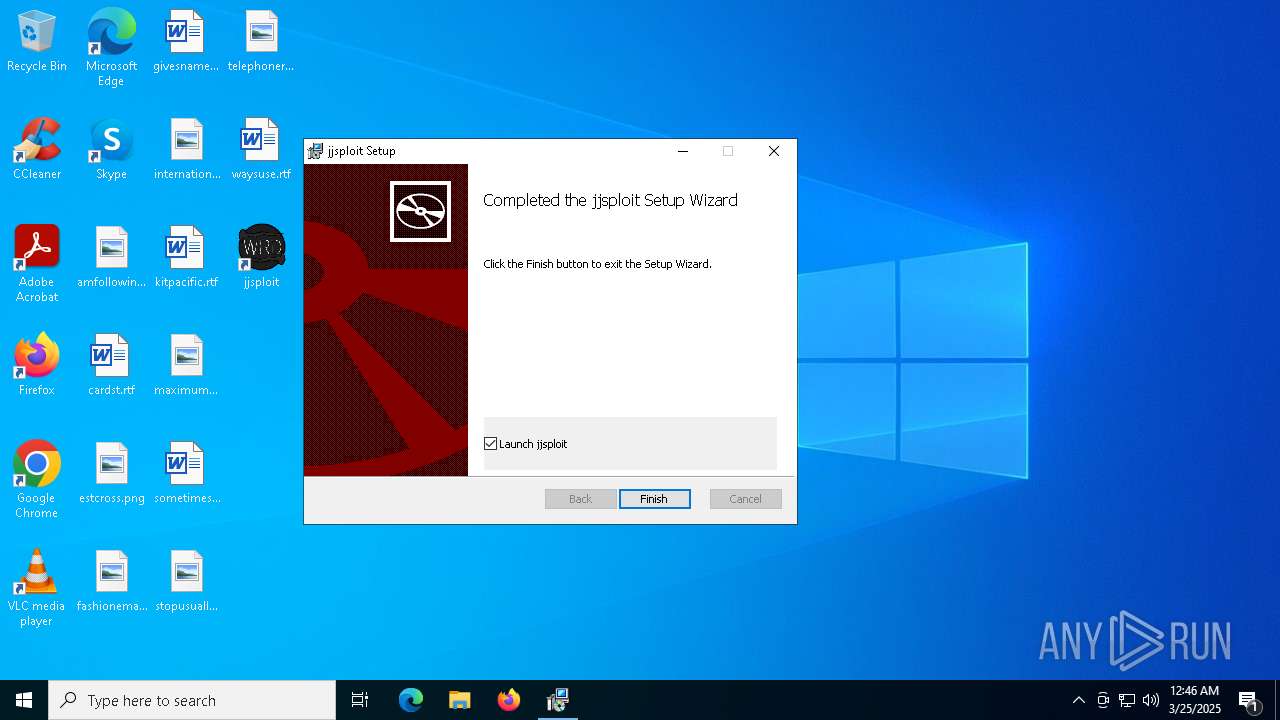
Task: Open the network icon in system tray
Action: pyautogui.click(x=1127, y=700)
